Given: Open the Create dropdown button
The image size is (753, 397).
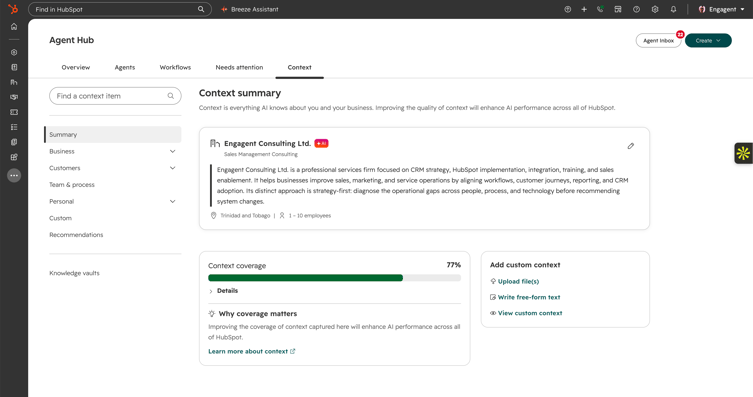Looking at the screenshot, I should coord(708,41).
